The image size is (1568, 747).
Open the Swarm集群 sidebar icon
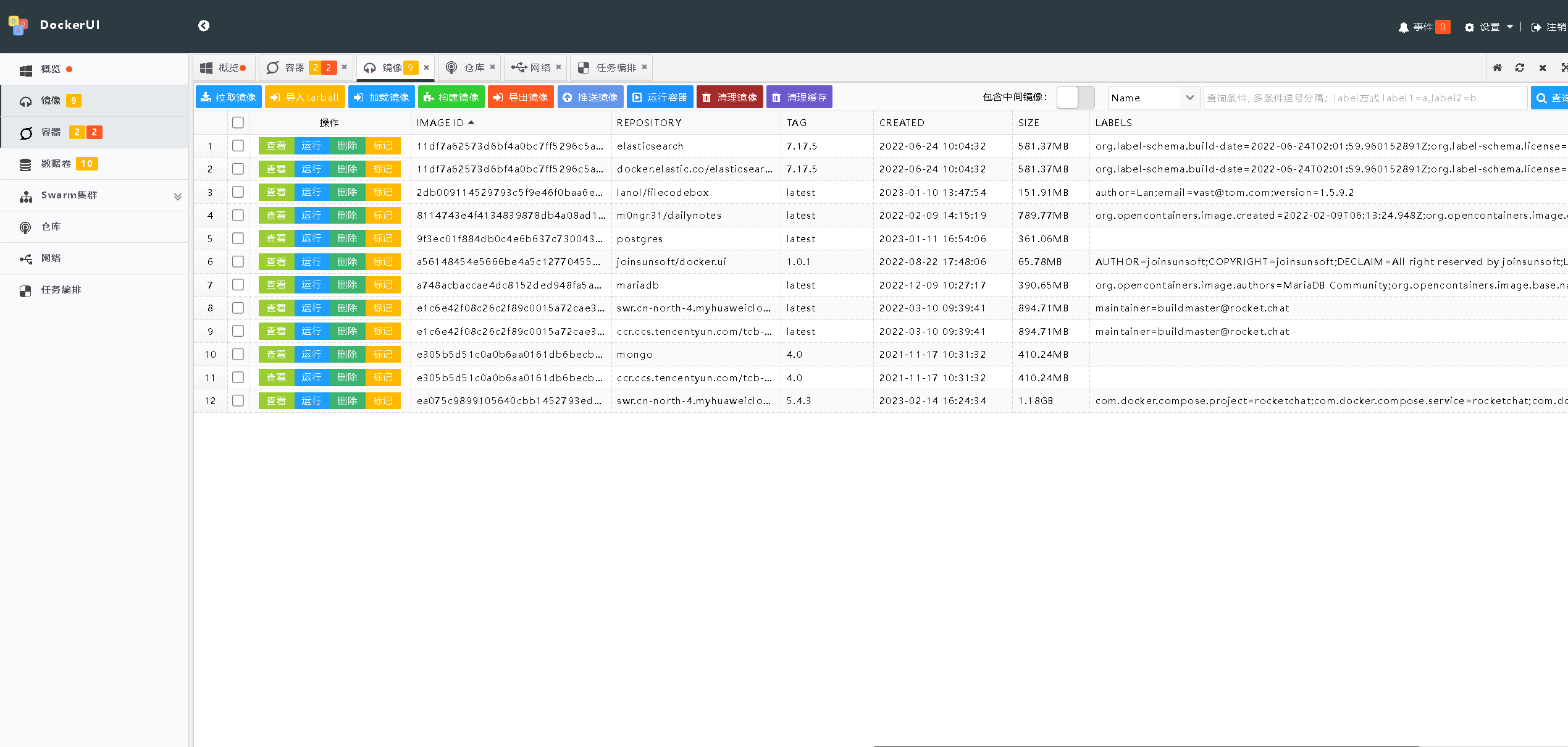[x=26, y=196]
